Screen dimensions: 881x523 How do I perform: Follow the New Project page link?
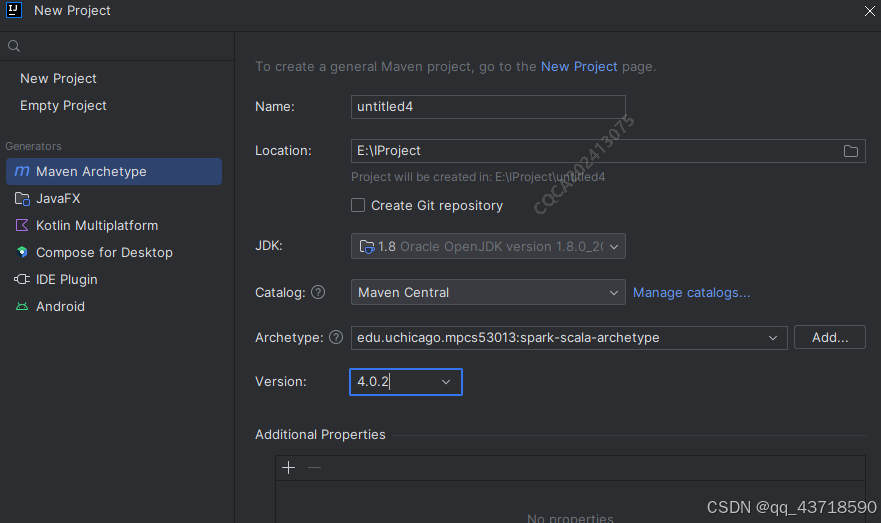click(x=579, y=67)
